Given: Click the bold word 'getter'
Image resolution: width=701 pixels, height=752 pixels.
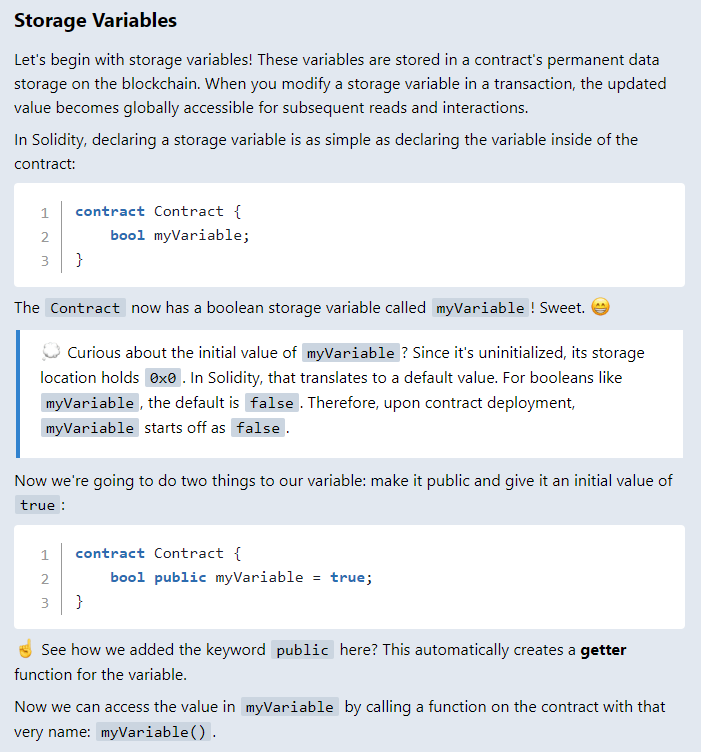Looking at the screenshot, I should tap(603, 650).
